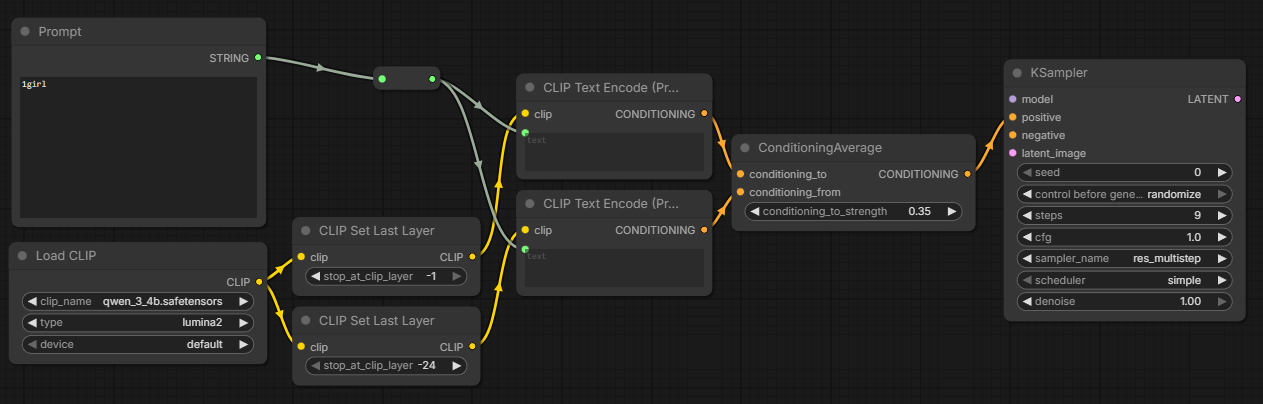Image resolution: width=1263 pixels, height=404 pixels.
Task: Open the device dropdown showing default
Action: [x=137, y=344]
